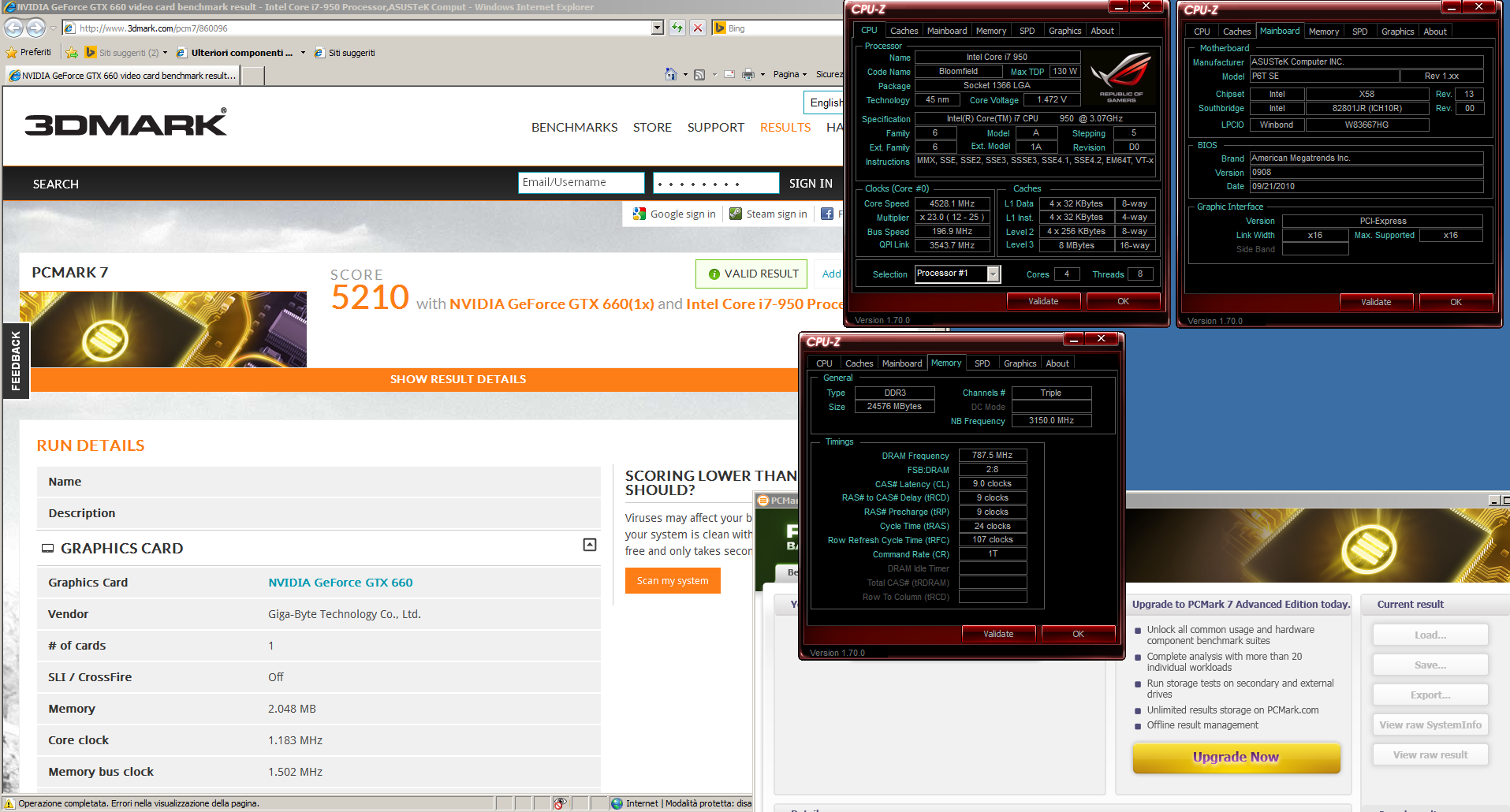The height and width of the screenshot is (812, 1510).
Task: Select Mainboard tab in CPU-Z Memory window
Action: 902,363
